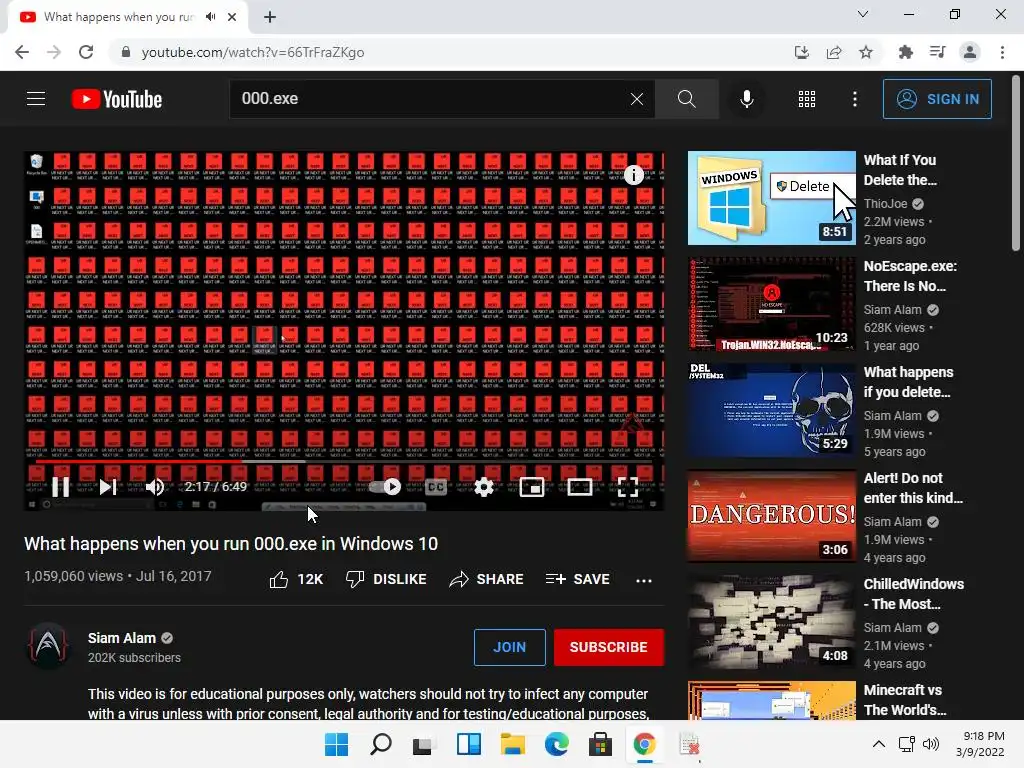1024x768 pixels.
Task: Open the Siam Alam channel name link
Action: click(122, 638)
